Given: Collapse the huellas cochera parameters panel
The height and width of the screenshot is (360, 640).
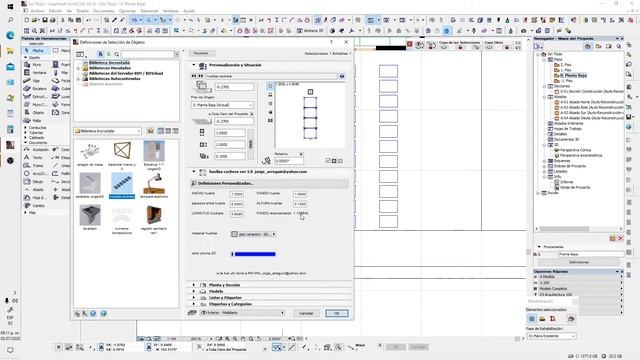Looking at the screenshot, I should (x=193, y=172).
